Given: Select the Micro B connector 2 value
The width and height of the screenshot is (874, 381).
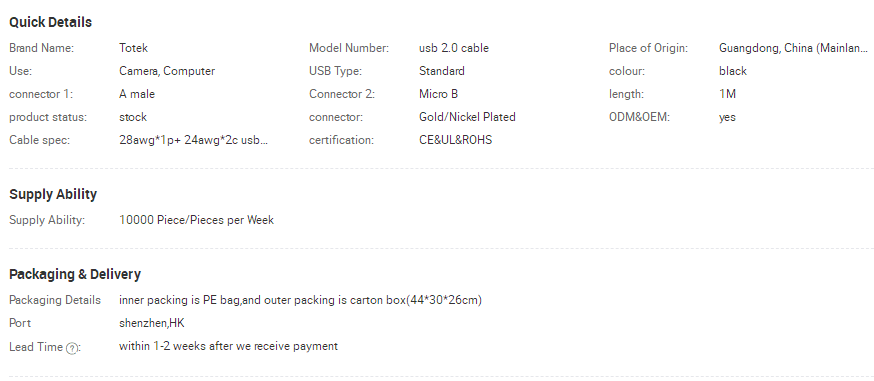Looking at the screenshot, I should tap(438, 94).
